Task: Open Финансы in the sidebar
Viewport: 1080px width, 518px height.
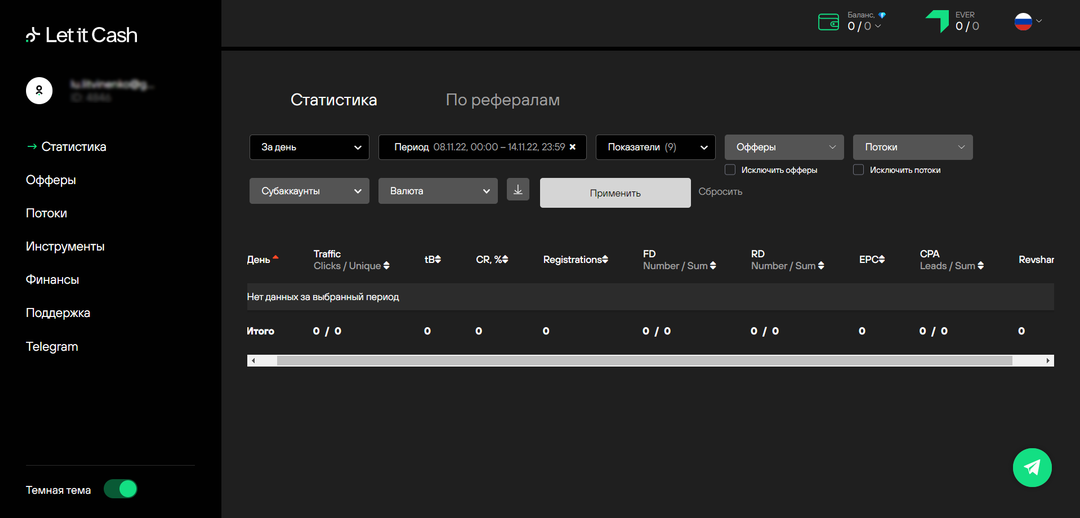Action: click(x=52, y=280)
